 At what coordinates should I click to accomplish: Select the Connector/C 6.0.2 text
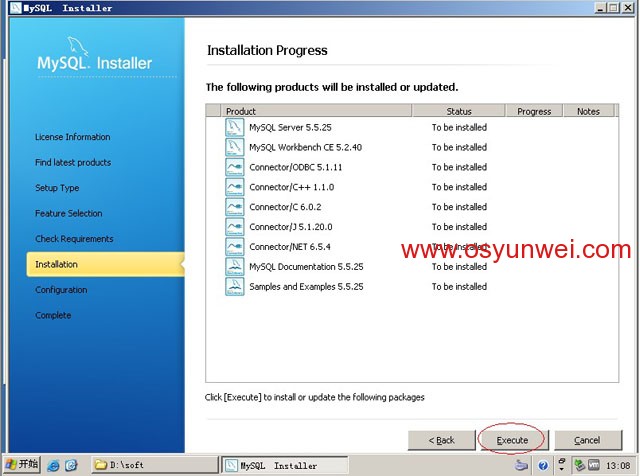click(x=285, y=207)
